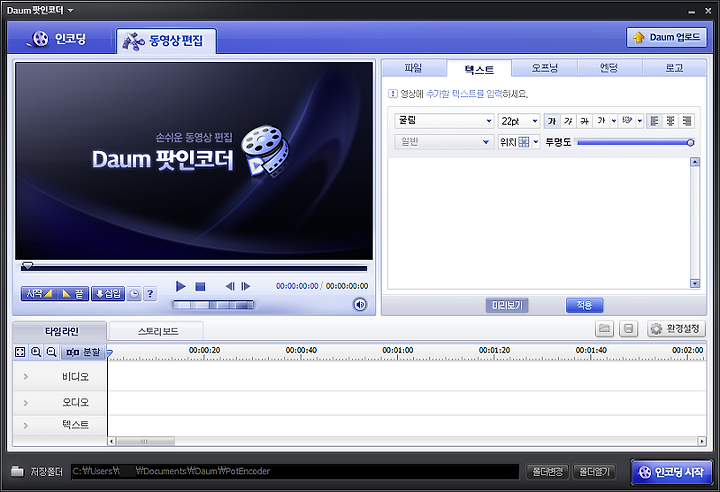Click the timeline scroll right arrow
Viewport: 720px width, 492px height.
702,441
